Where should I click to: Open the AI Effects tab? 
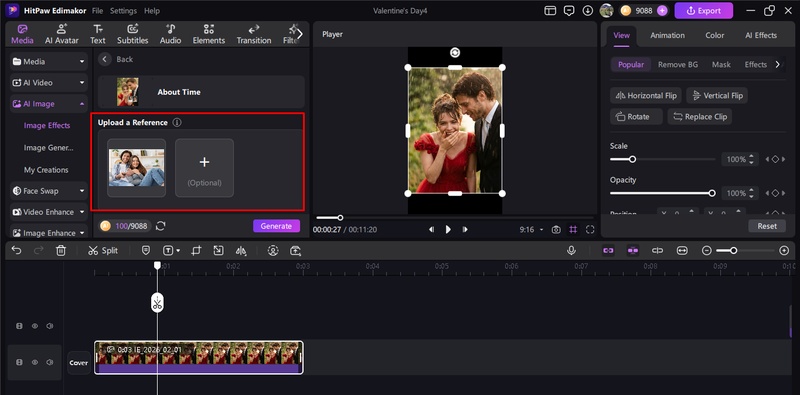coord(761,35)
